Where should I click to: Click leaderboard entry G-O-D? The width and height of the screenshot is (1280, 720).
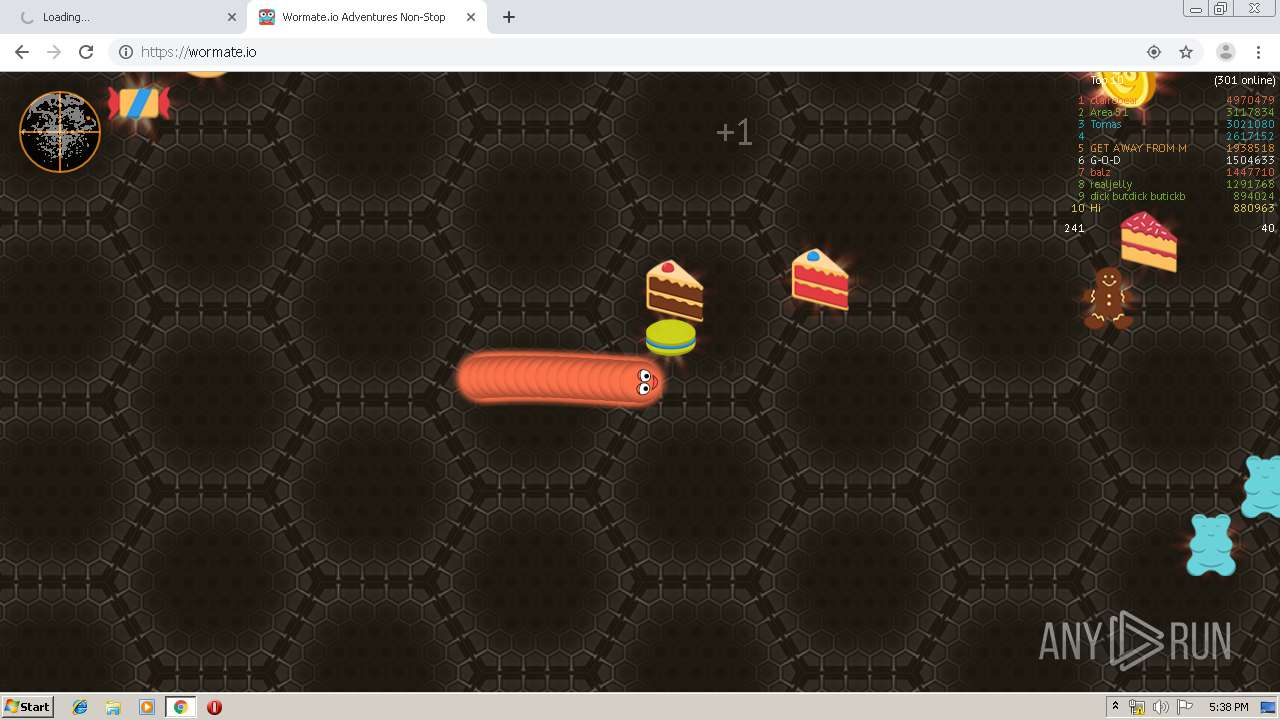tap(1105, 160)
